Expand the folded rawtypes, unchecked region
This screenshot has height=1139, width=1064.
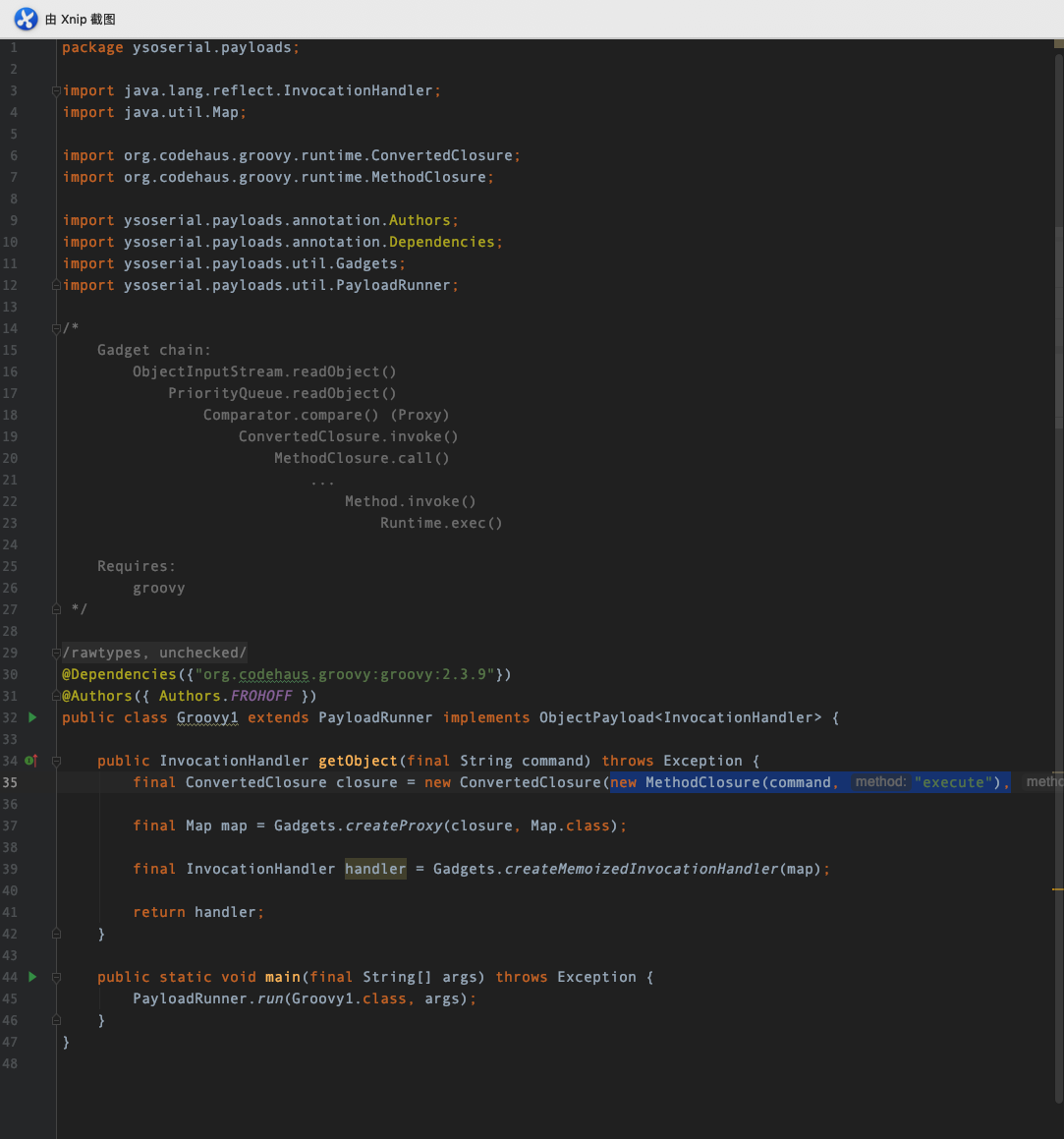point(56,654)
